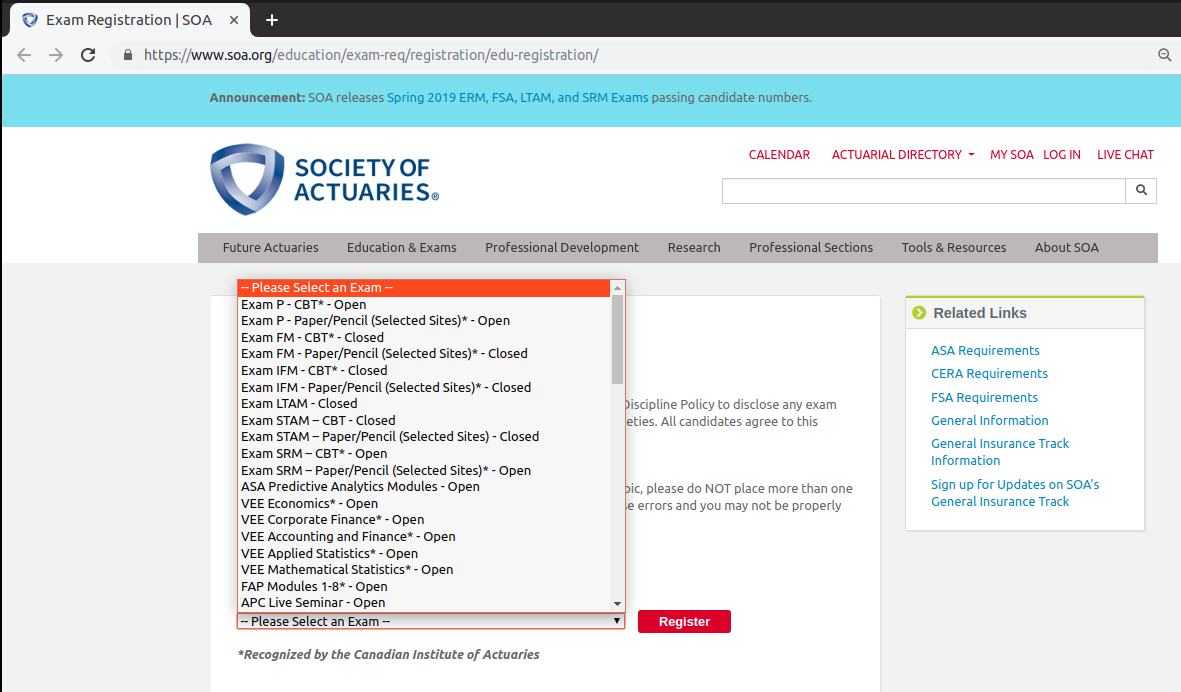Screen dimensions: 1181x692
Task: Select 'FAP Modules 1-8* - Open' option
Action: coord(424,586)
